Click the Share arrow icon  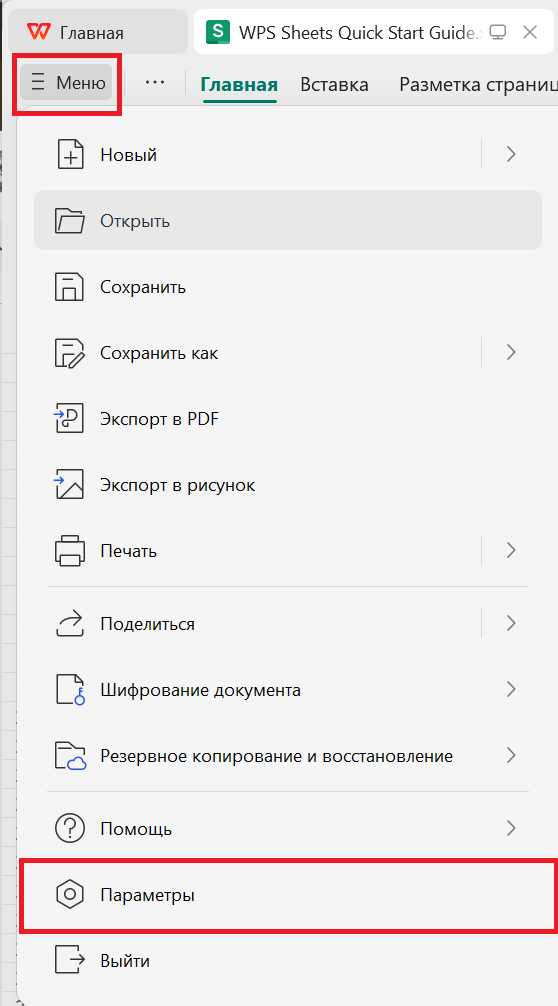pyautogui.click(x=70, y=623)
